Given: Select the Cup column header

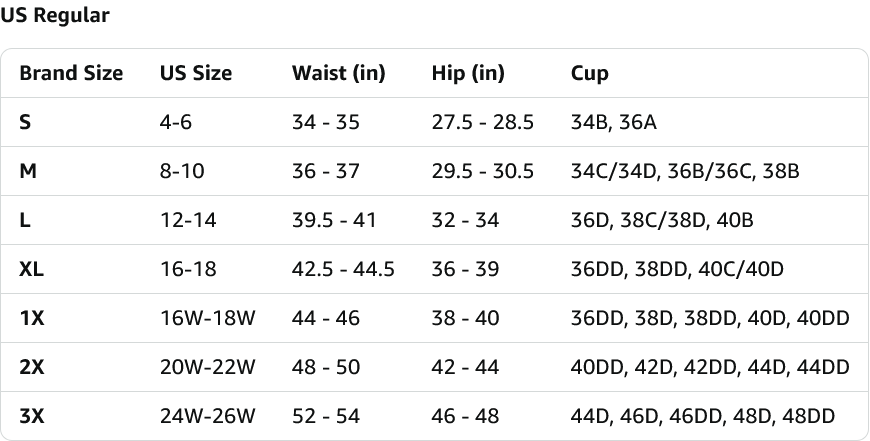Looking at the screenshot, I should pos(589,74).
